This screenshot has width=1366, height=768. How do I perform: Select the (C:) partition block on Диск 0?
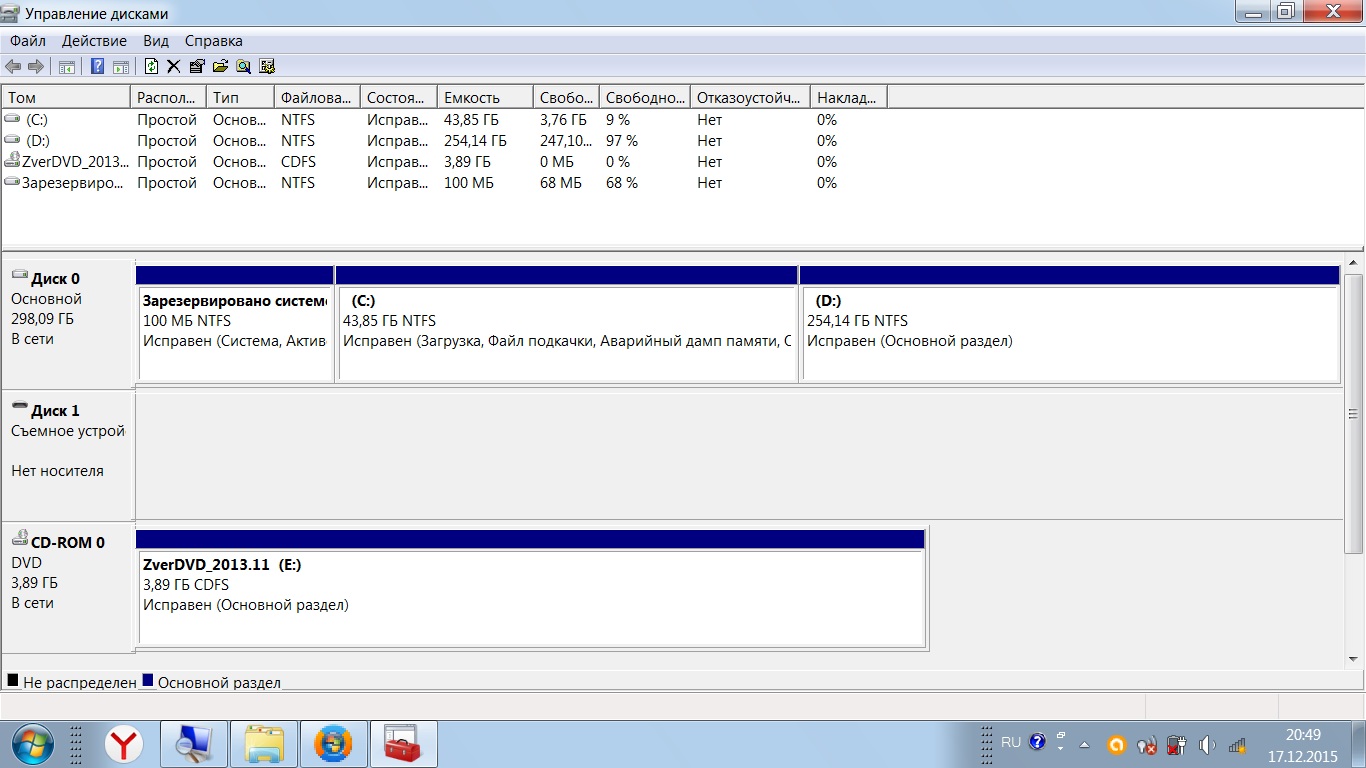567,332
